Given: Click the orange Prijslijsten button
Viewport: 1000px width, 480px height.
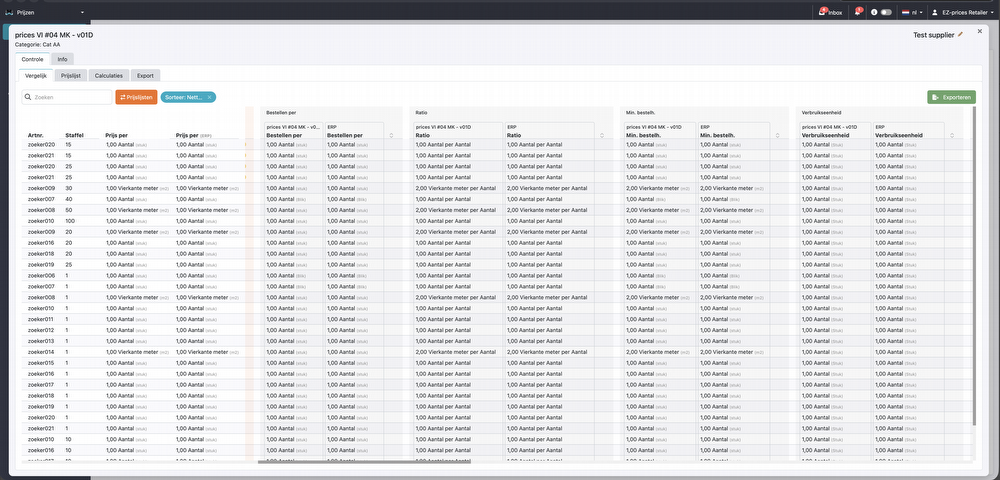Looking at the screenshot, I should click(136, 97).
